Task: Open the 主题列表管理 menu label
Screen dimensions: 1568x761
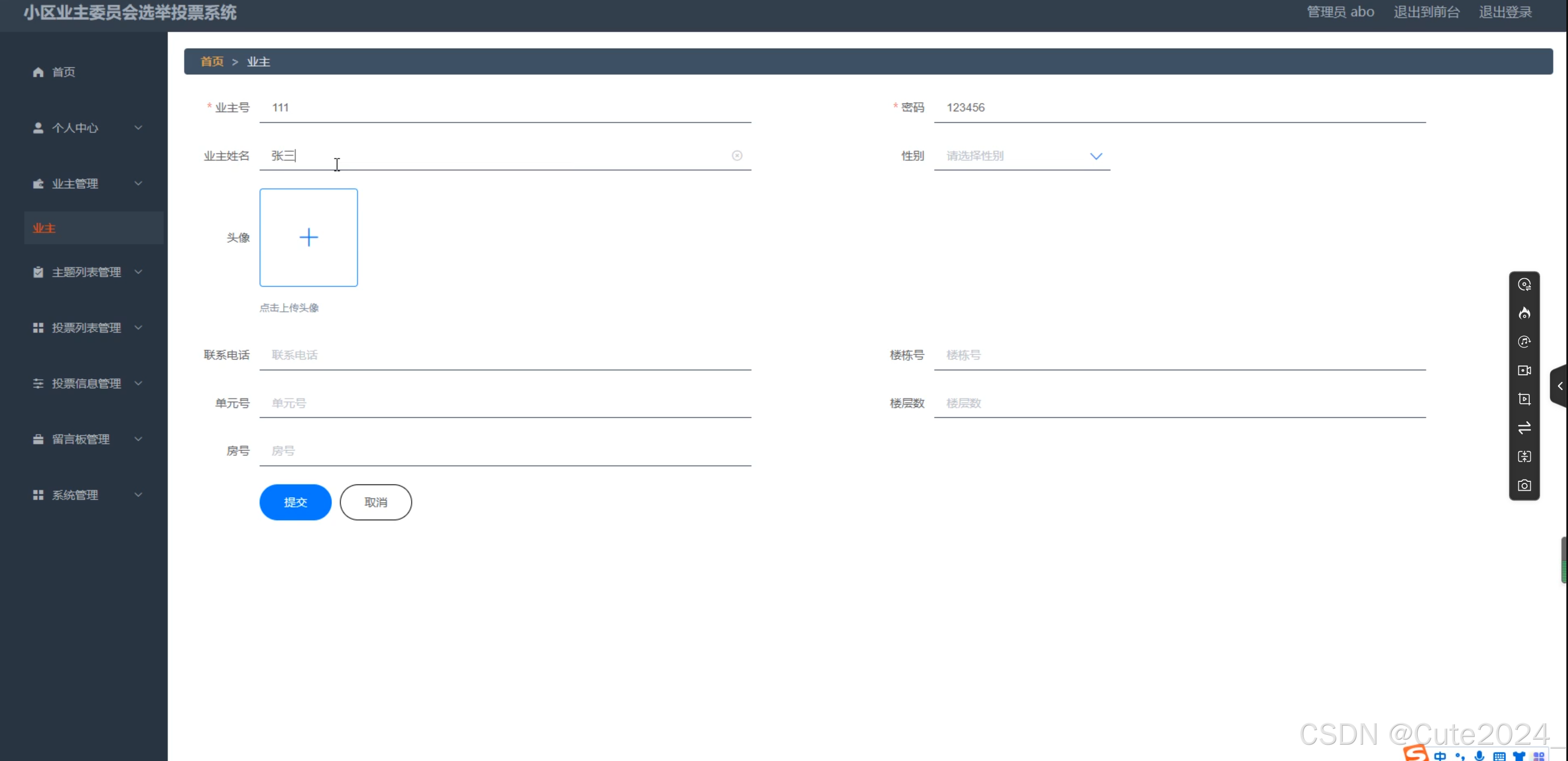Action: (x=86, y=272)
